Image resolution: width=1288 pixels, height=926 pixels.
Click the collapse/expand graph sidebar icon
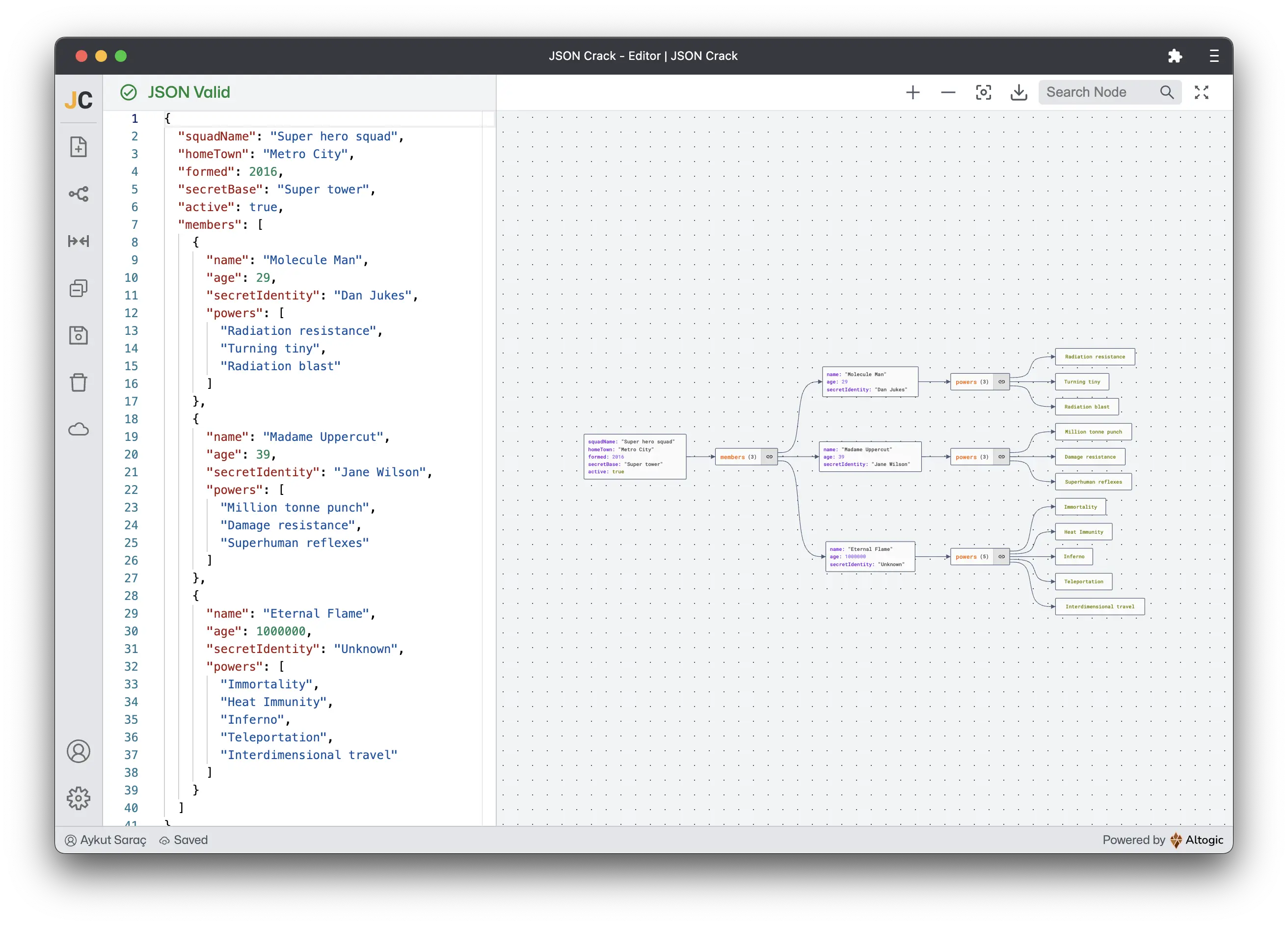coord(79,242)
